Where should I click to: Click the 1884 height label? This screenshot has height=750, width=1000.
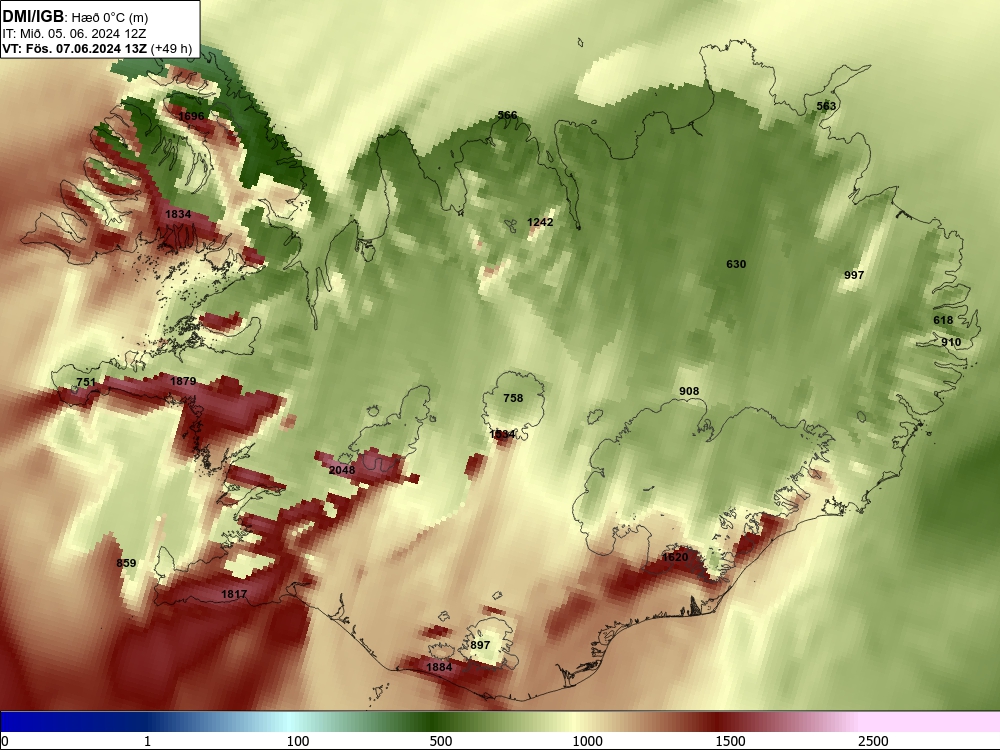pyautogui.click(x=439, y=667)
